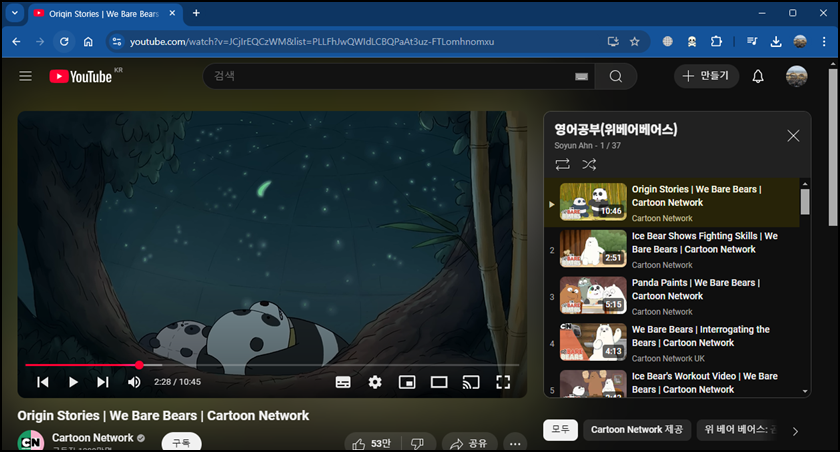Toggle playlist loop
The height and width of the screenshot is (452, 840).
[562, 164]
